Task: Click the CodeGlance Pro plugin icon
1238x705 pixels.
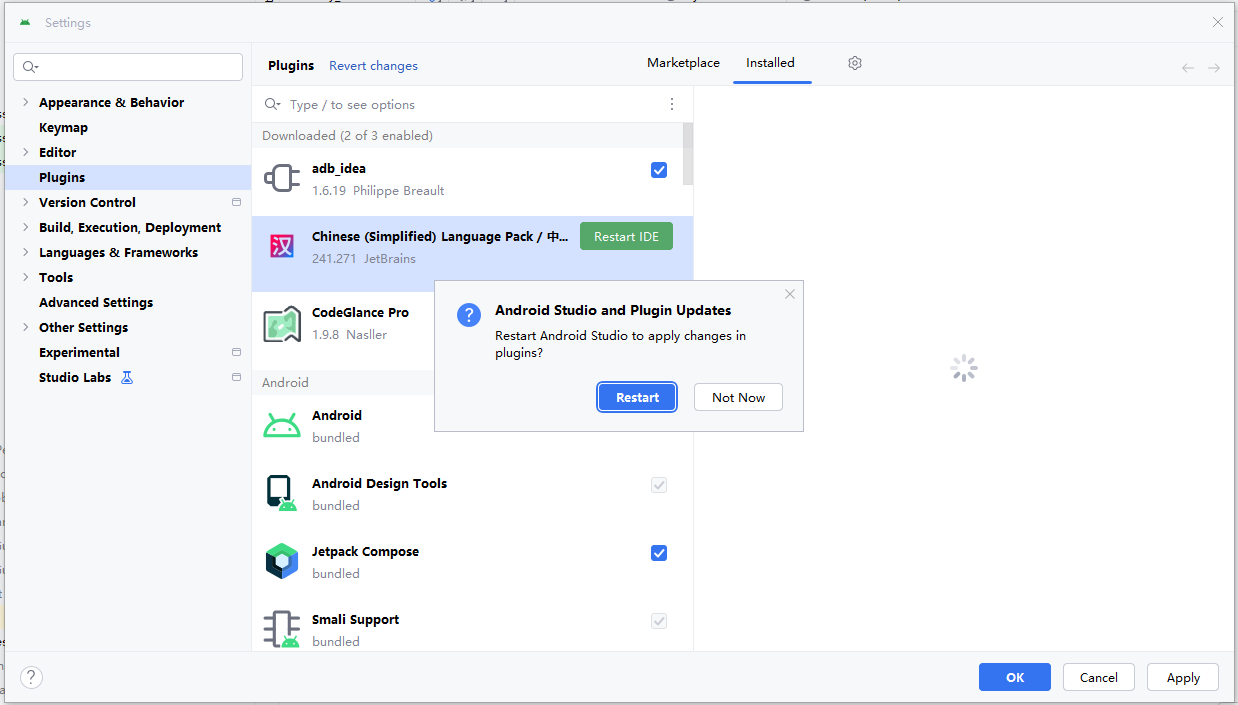Action: point(282,324)
